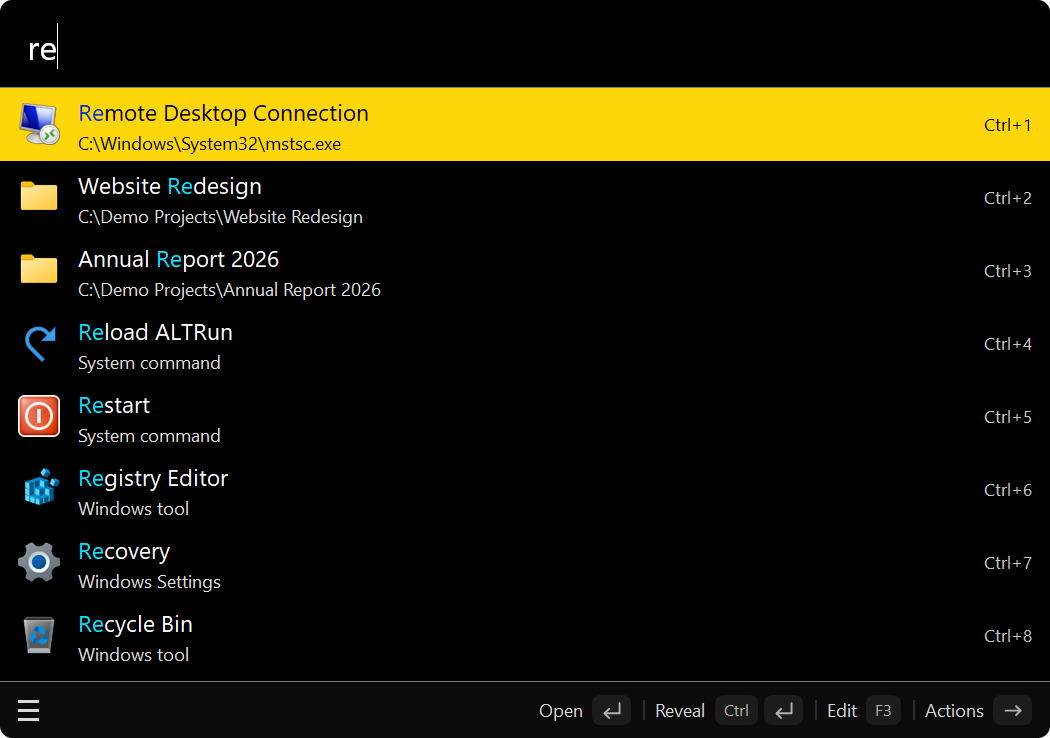Click 'System command' under Reload ALTRun
Viewport: 1050px width, 738px height.
point(149,363)
